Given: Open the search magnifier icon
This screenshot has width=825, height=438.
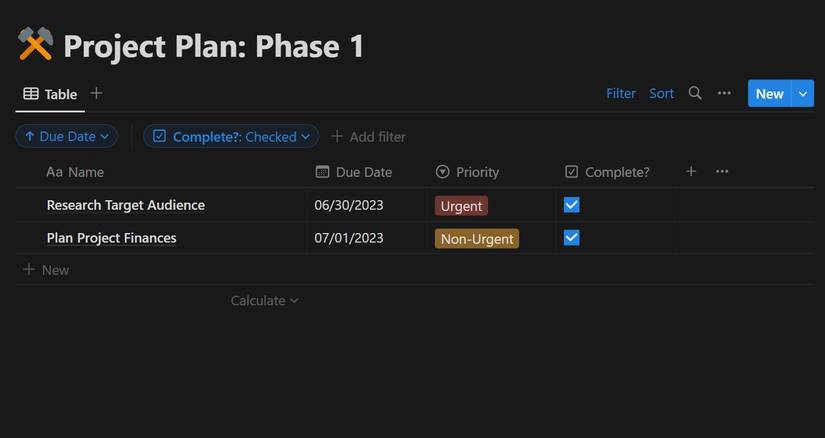Looking at the screenshot, I should coord(695,93).
